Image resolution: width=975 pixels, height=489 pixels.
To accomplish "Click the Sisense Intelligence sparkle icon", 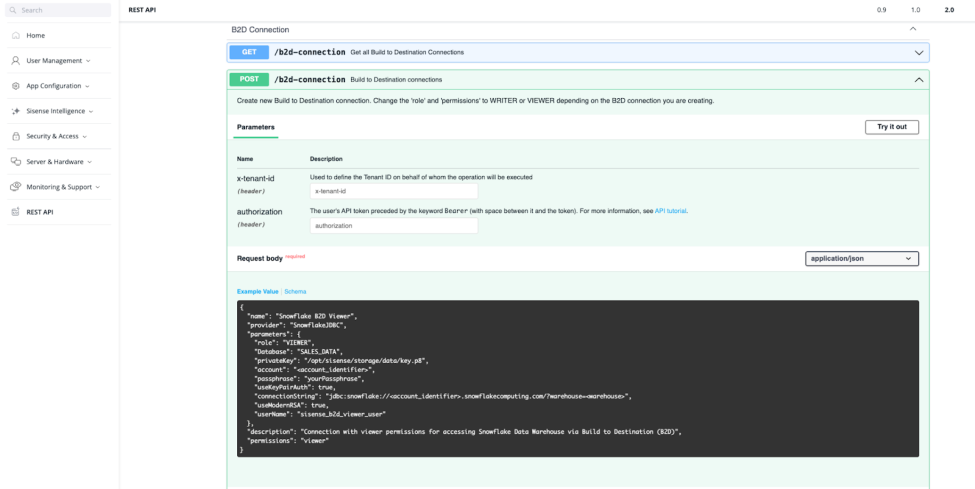I will (16, 111).
